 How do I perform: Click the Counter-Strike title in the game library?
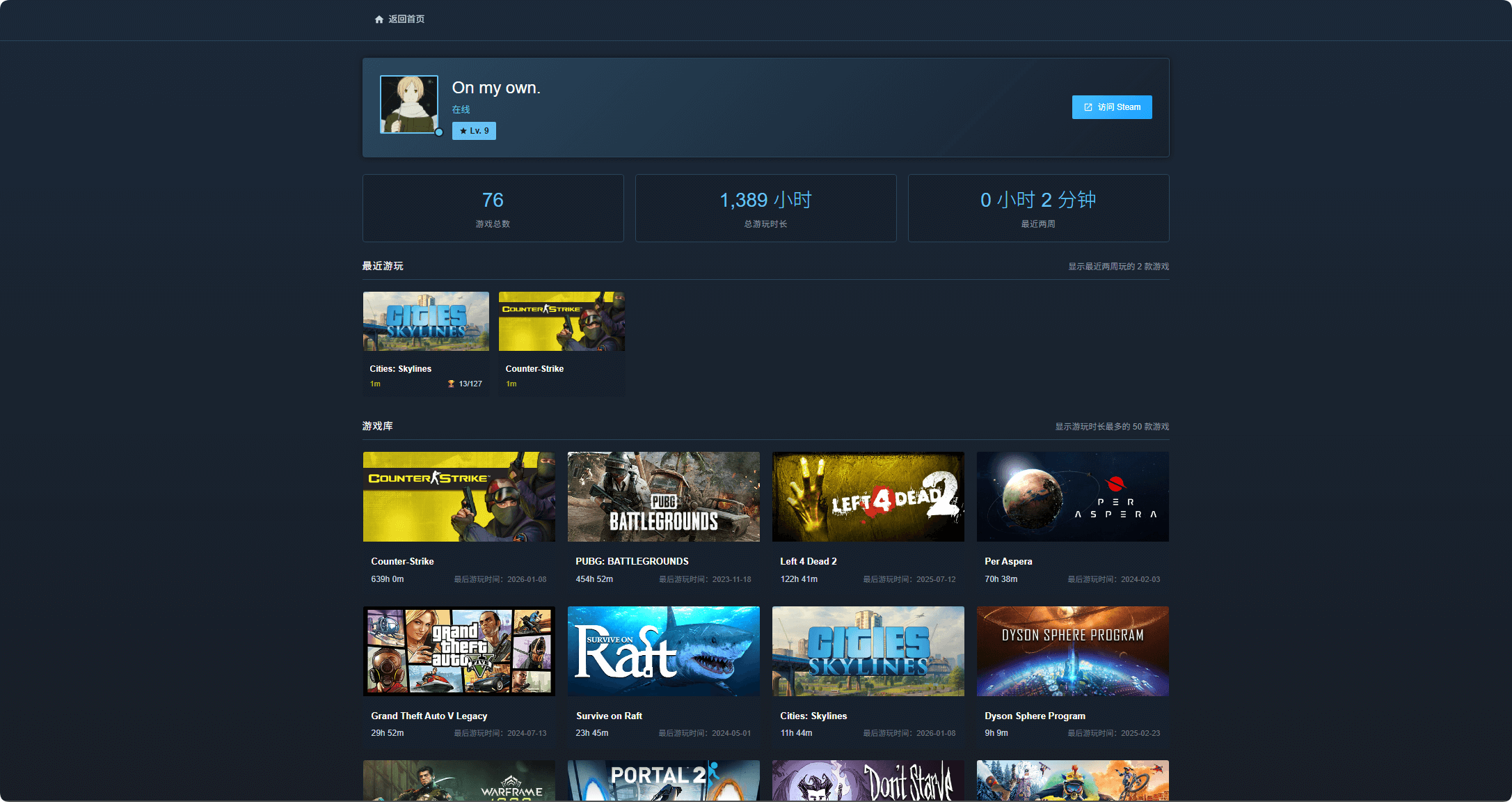pos(402,561)
